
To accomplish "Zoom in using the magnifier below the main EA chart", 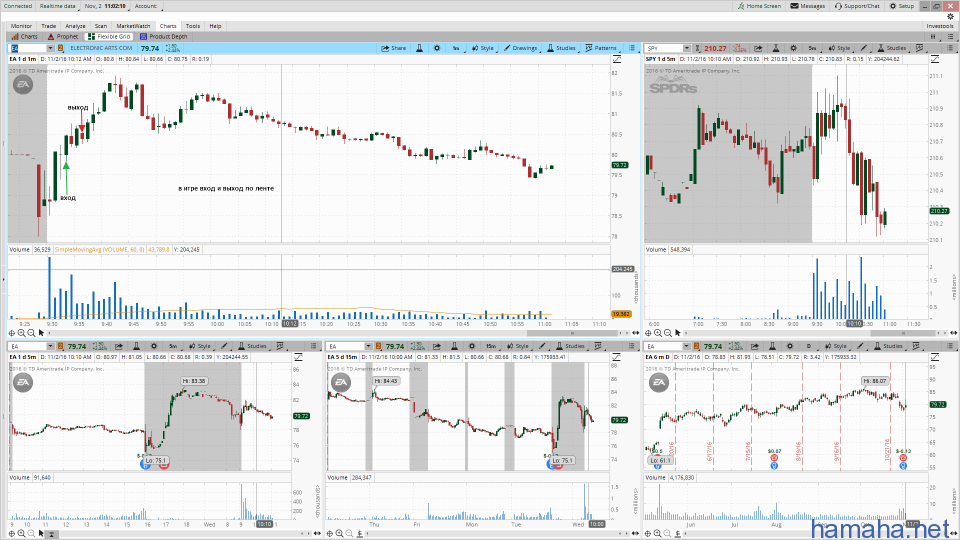I will [x=21, y=333].
